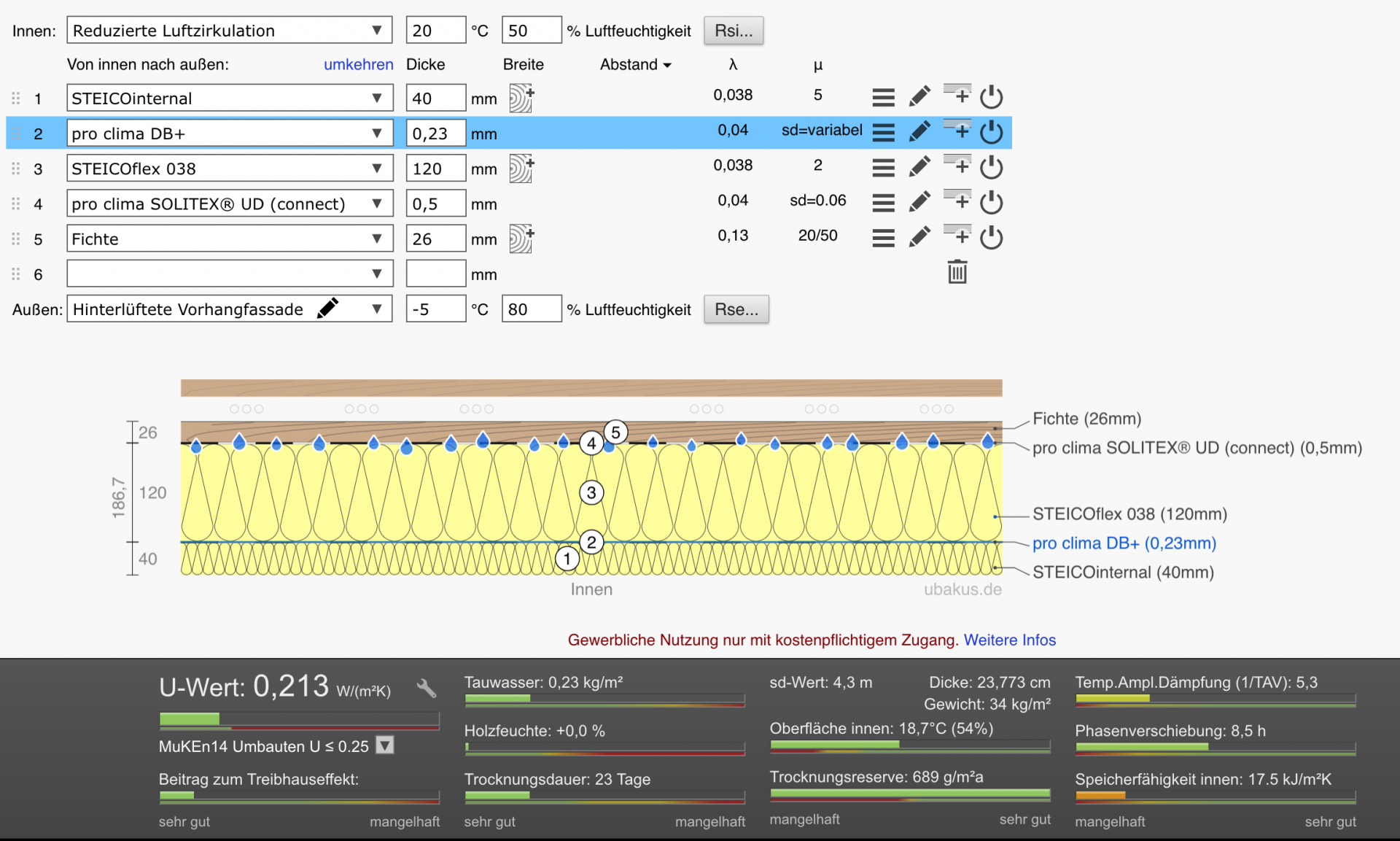Grab drag handle of layer 4
1400x841 pixels.
pos(16,204)
